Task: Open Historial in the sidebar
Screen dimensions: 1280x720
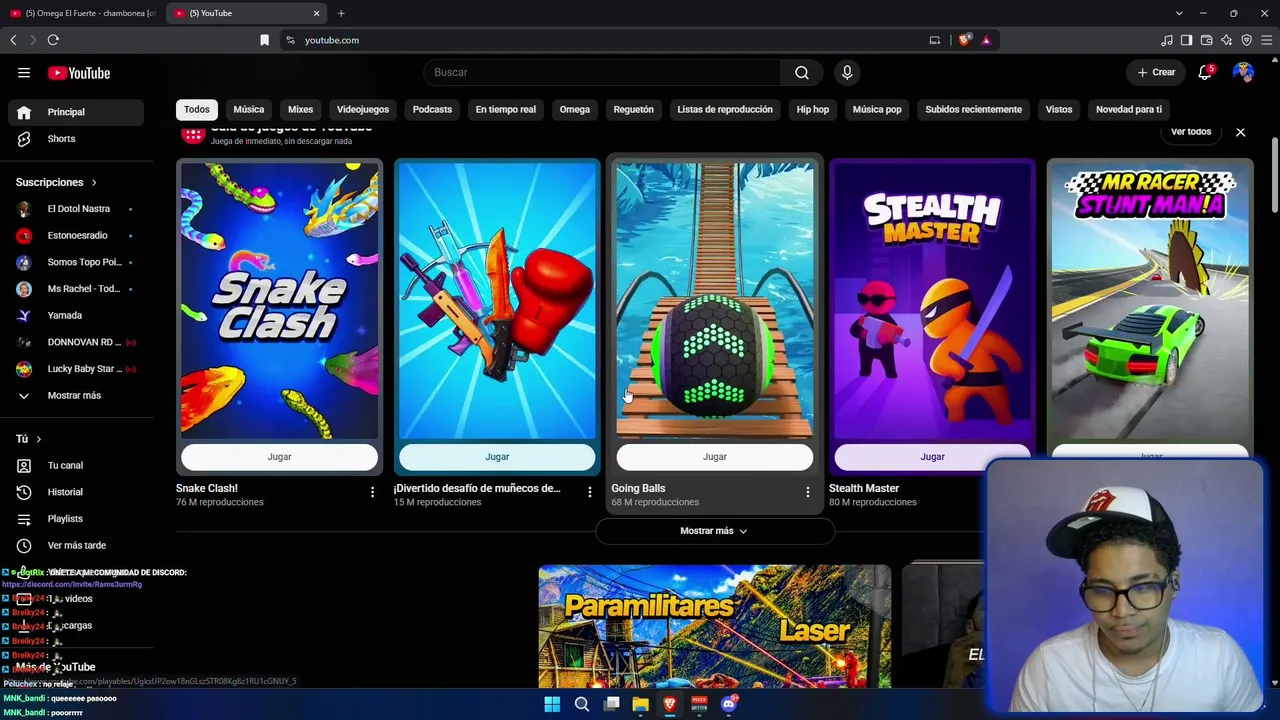Action: click(76, 492)
